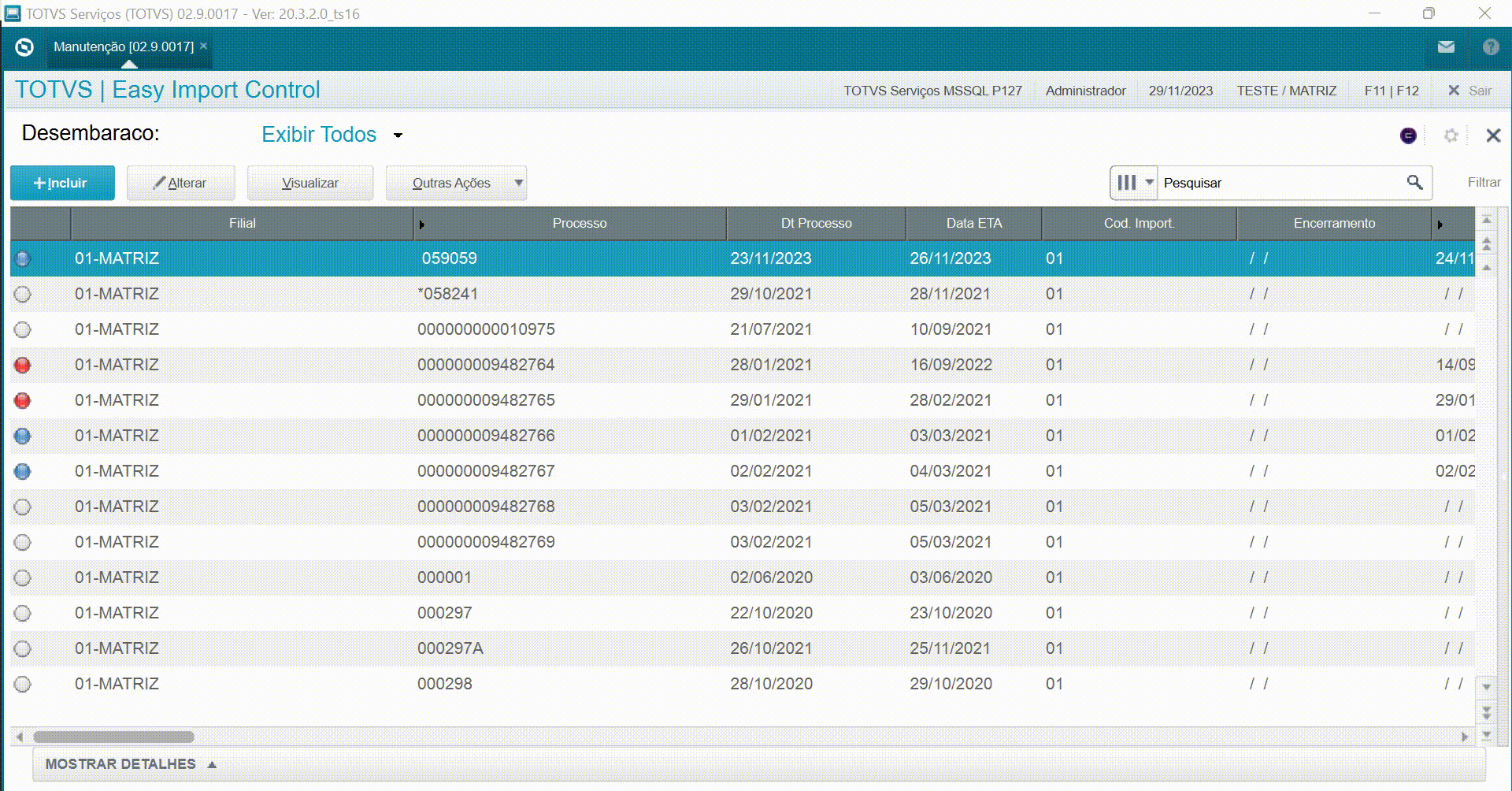Image resolution: width=1512 pixels, height=791 pixels.
Task: Sort by the Encerramento column header
Action: pyautogui.click(x=1334, y=224)
